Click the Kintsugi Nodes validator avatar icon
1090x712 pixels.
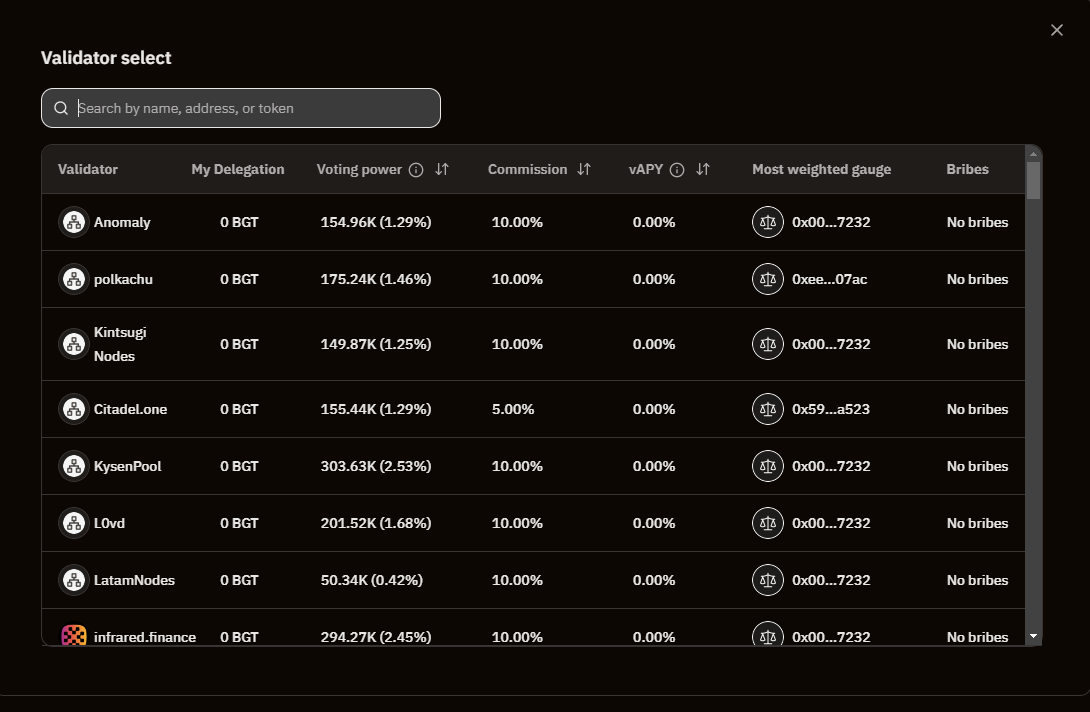74,344
